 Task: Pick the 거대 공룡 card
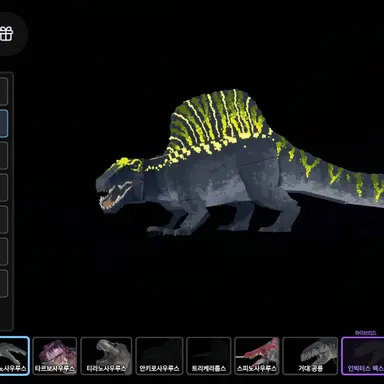pos(310,356)
